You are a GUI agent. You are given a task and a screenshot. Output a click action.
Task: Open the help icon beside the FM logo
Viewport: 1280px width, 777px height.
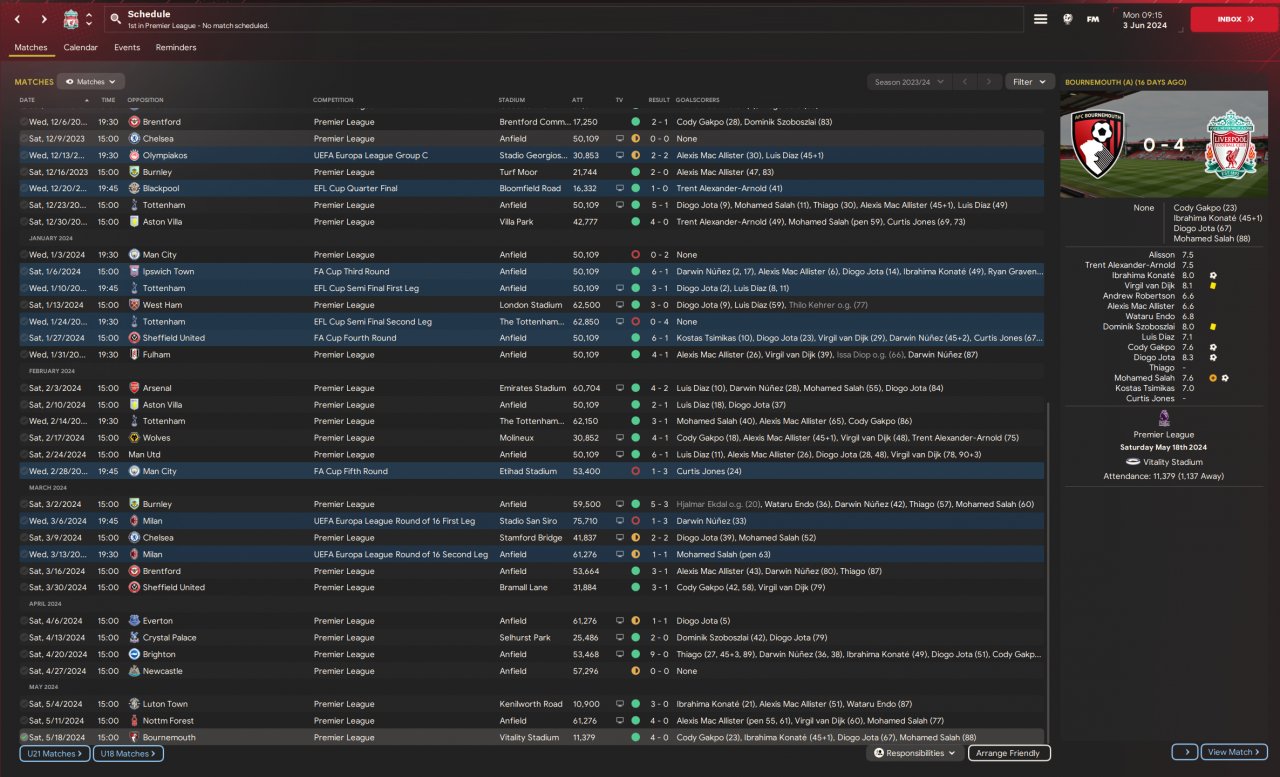[1068, 19]
